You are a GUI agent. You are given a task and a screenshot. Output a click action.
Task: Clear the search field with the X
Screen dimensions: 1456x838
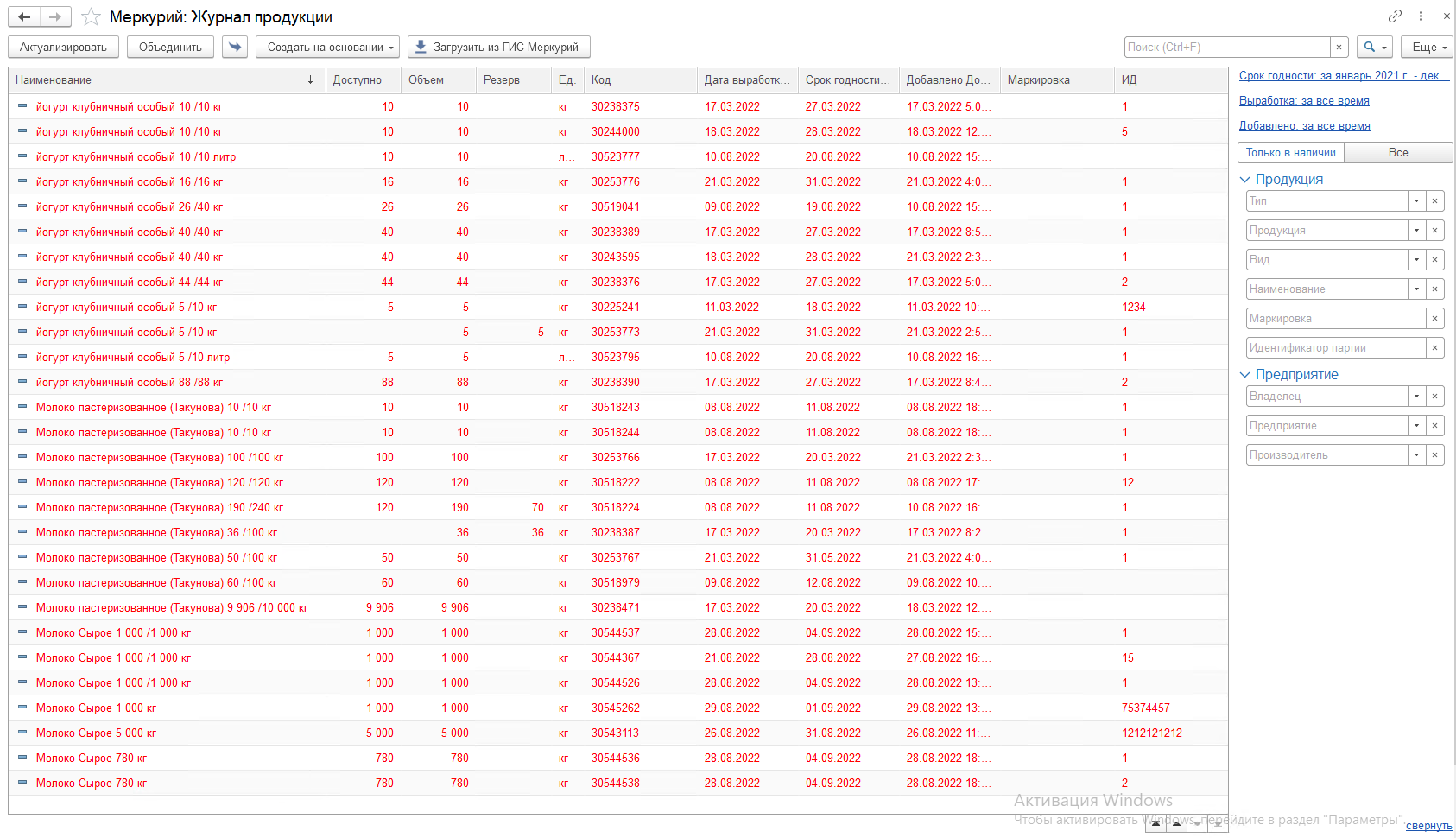(1339, 47)
